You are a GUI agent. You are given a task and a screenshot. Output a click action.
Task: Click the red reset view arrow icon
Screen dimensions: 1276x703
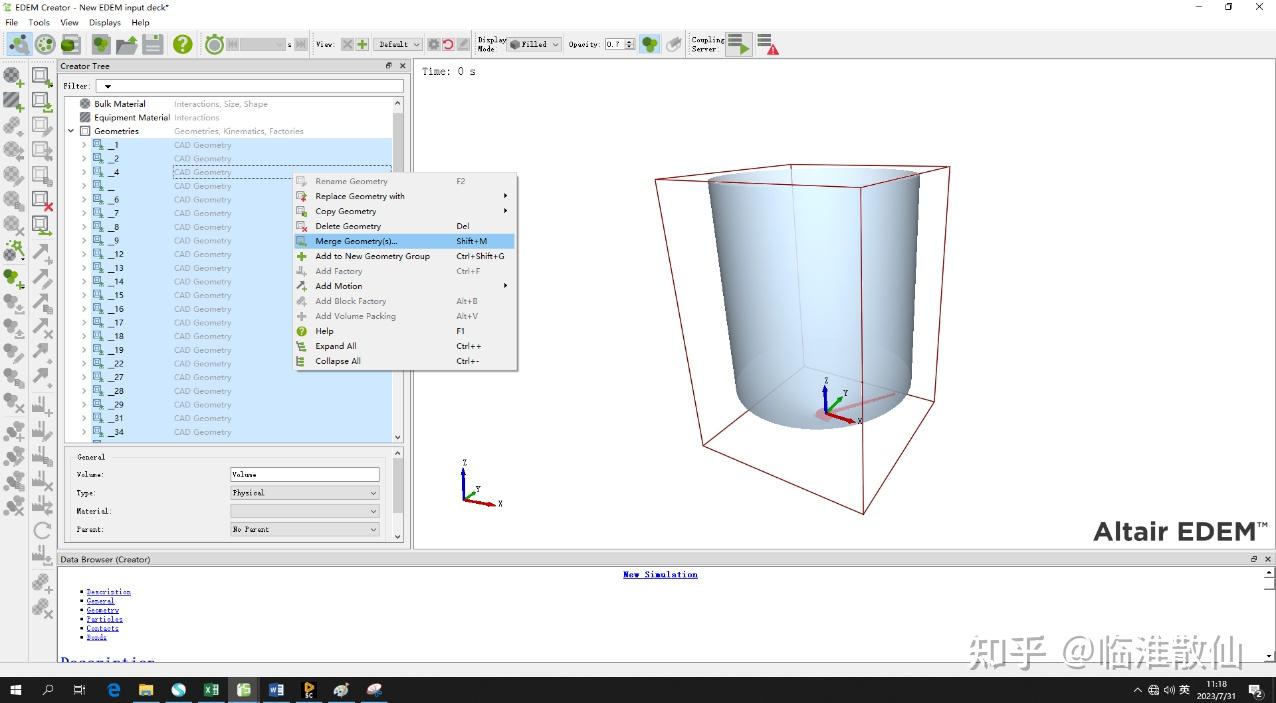click(448, 44)
